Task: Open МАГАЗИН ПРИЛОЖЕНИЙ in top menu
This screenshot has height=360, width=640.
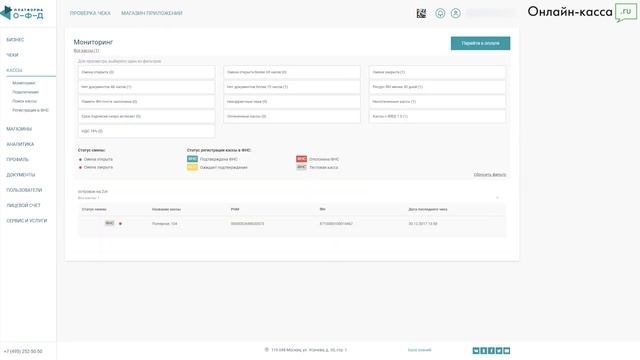Action: click(x=152, y=13)
